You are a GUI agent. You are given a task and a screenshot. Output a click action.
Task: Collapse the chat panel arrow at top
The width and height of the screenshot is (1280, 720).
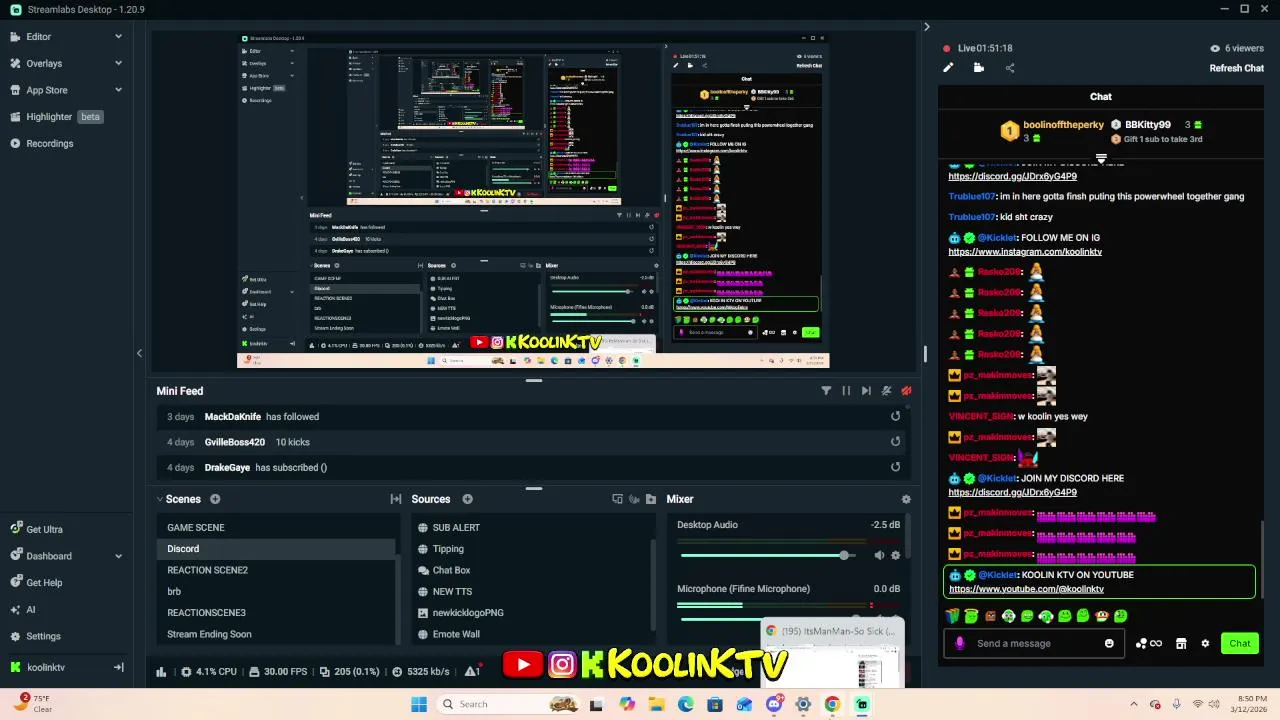926,27
